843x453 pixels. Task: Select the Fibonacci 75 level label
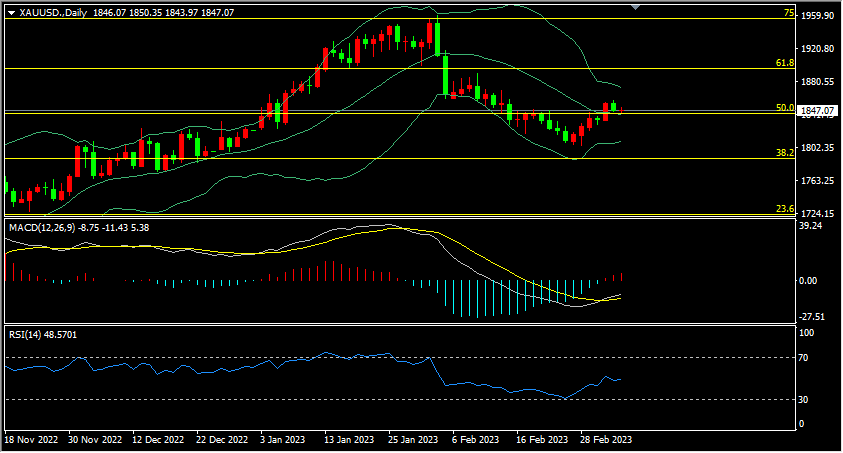click(x=789, y=13)
